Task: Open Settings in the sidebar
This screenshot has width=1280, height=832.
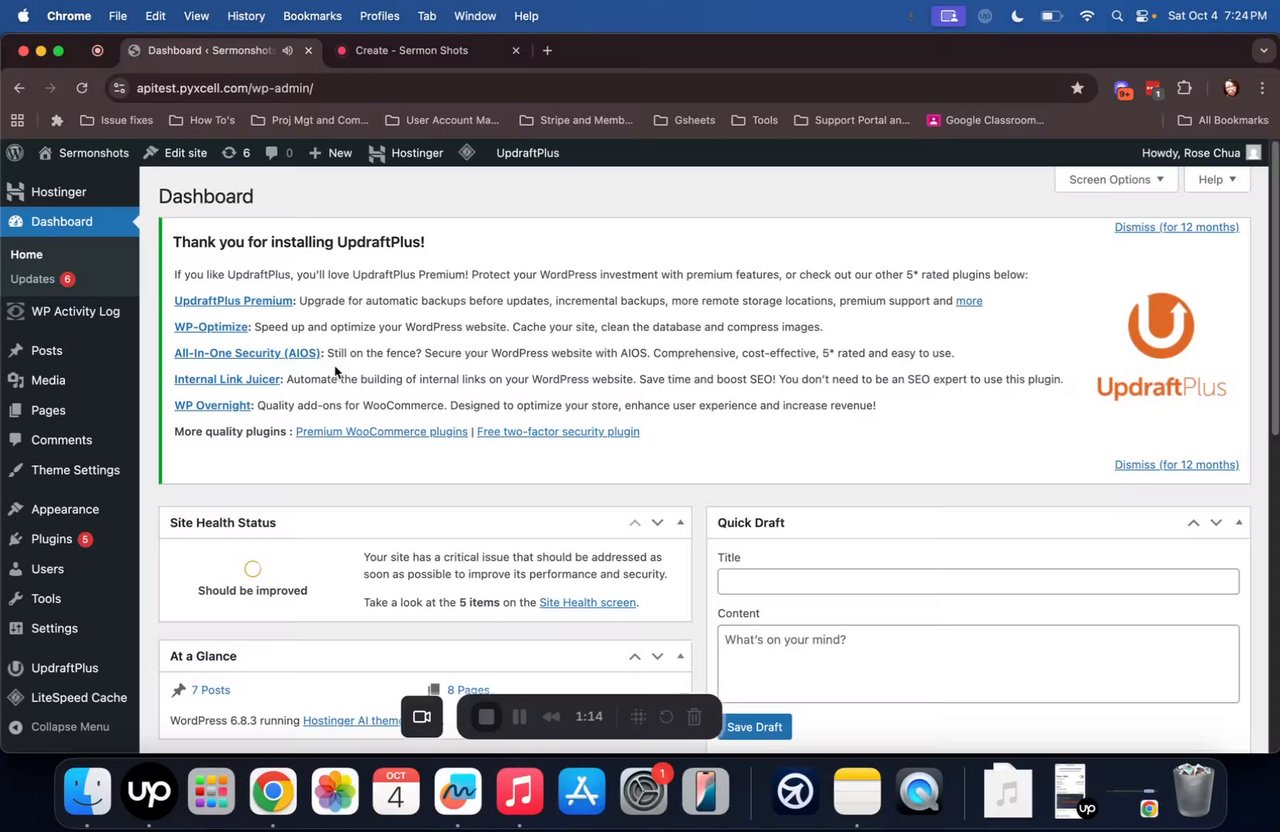Action: coord(70,628)
